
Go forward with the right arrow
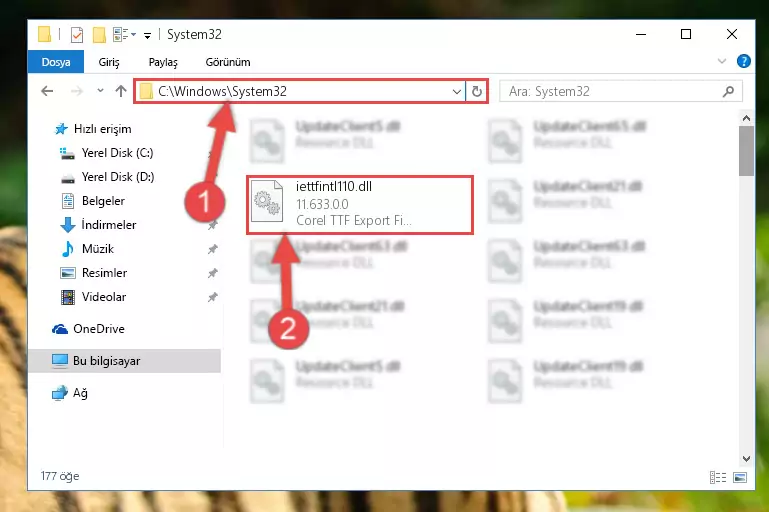(x=77, y=91)
